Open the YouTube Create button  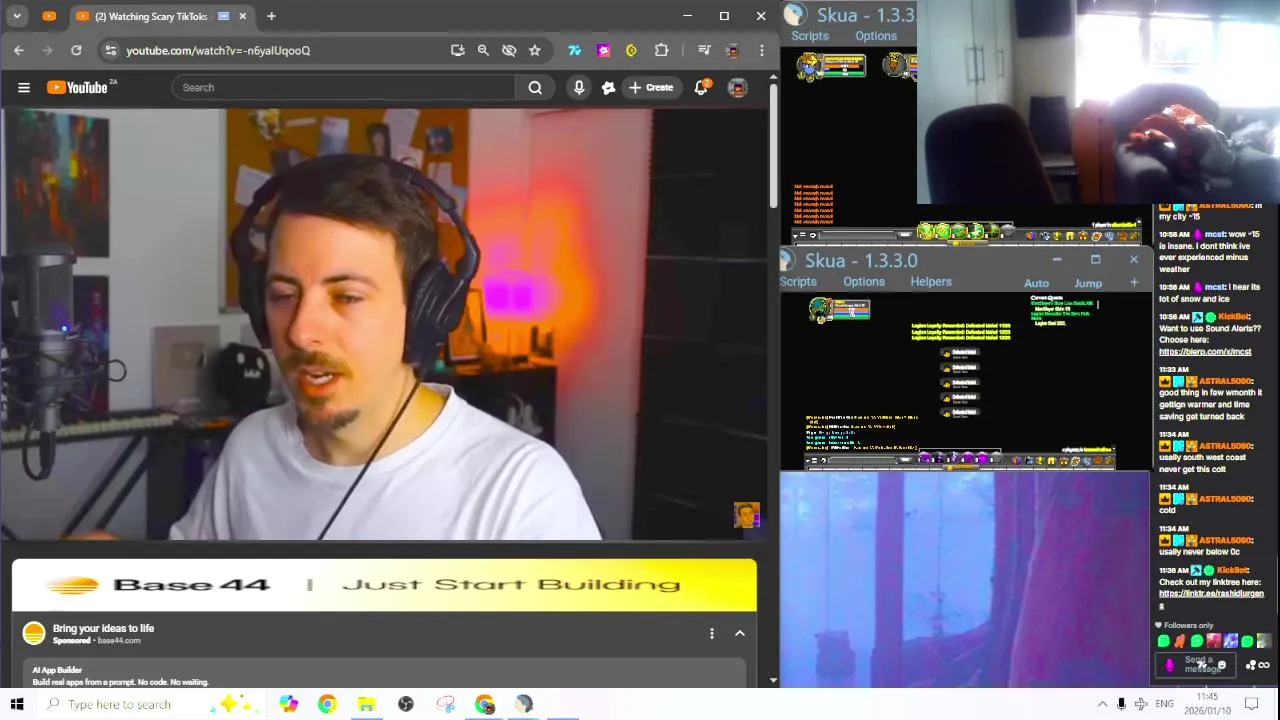point(650,88)
